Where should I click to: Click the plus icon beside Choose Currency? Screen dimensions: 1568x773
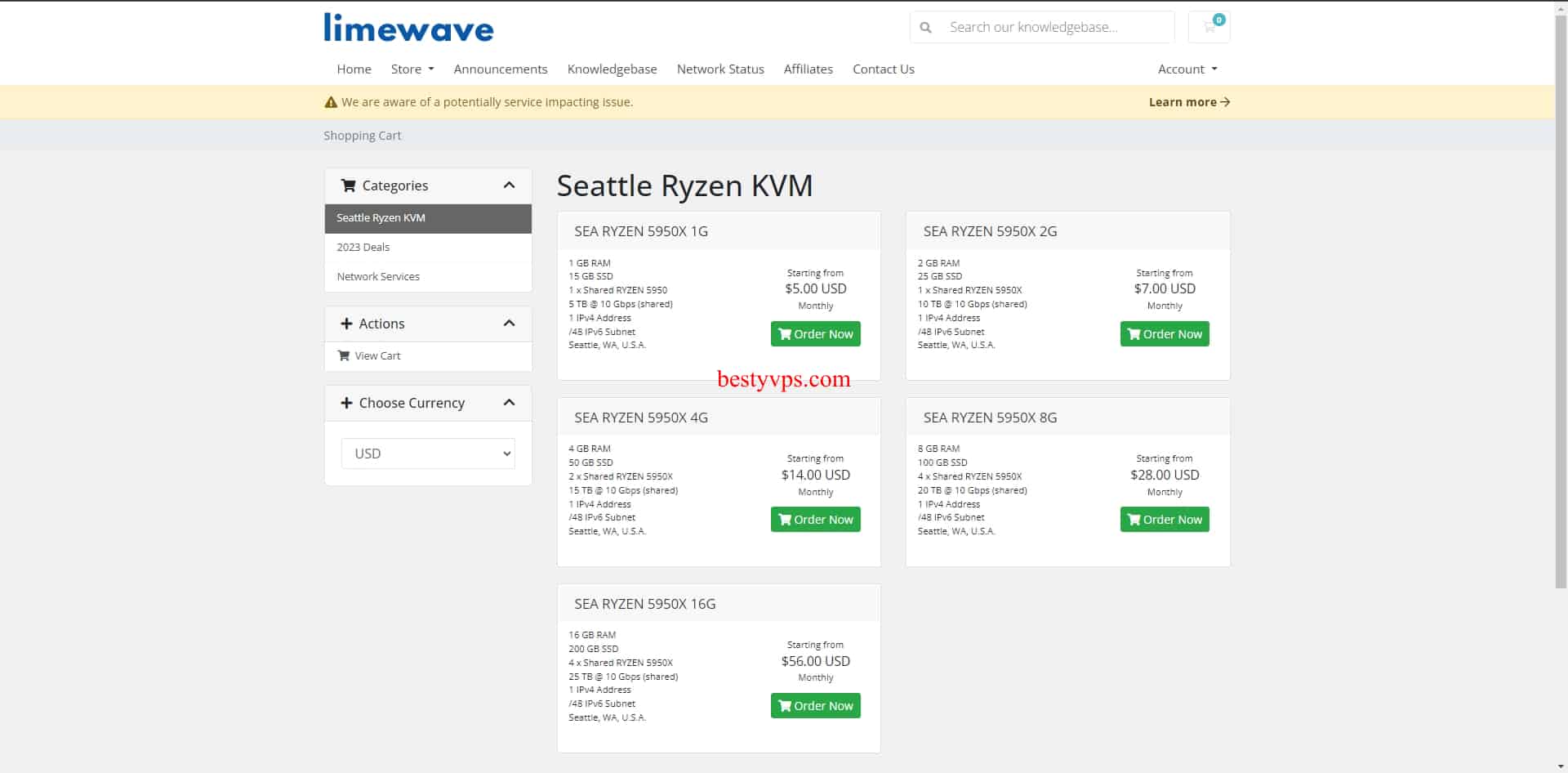point(346,403)
